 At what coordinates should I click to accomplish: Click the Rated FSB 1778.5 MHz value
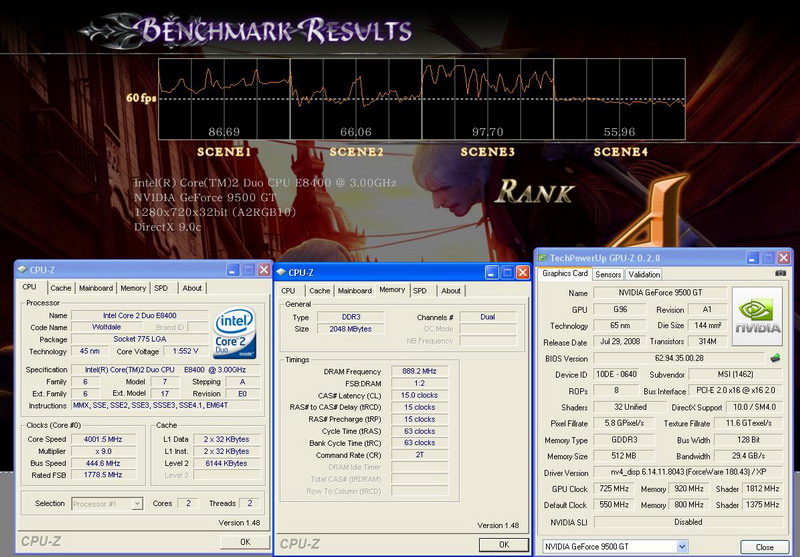pyautogui.click(x=104, y=475)
